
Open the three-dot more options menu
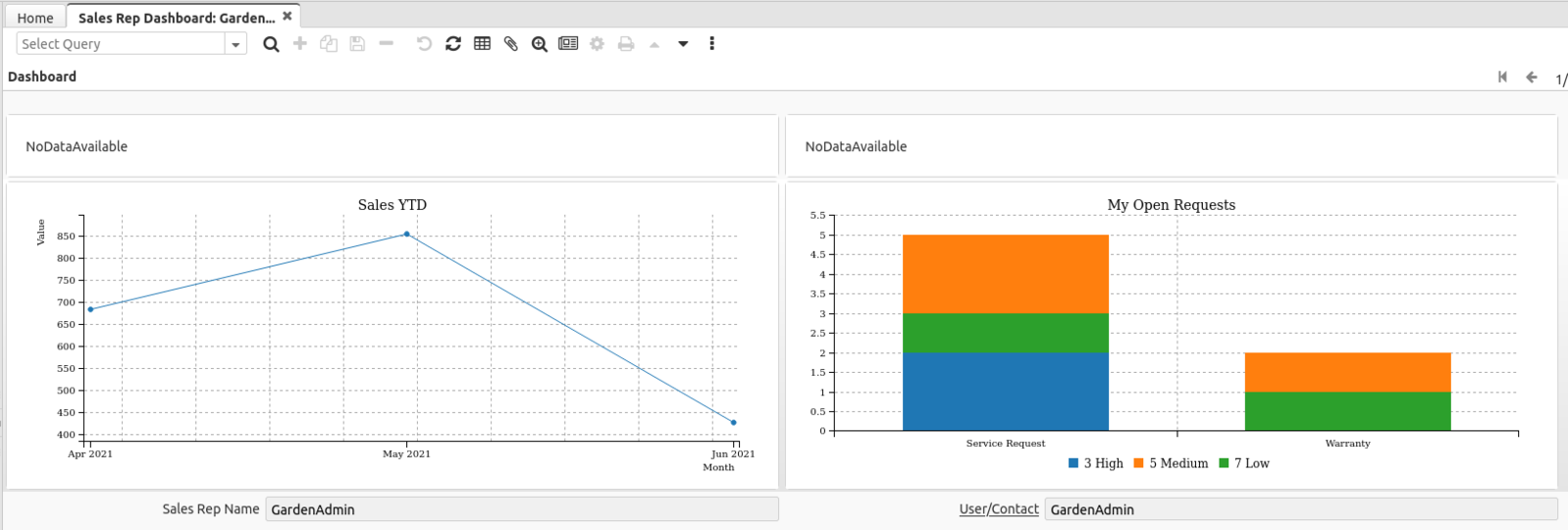click(711, 44)
